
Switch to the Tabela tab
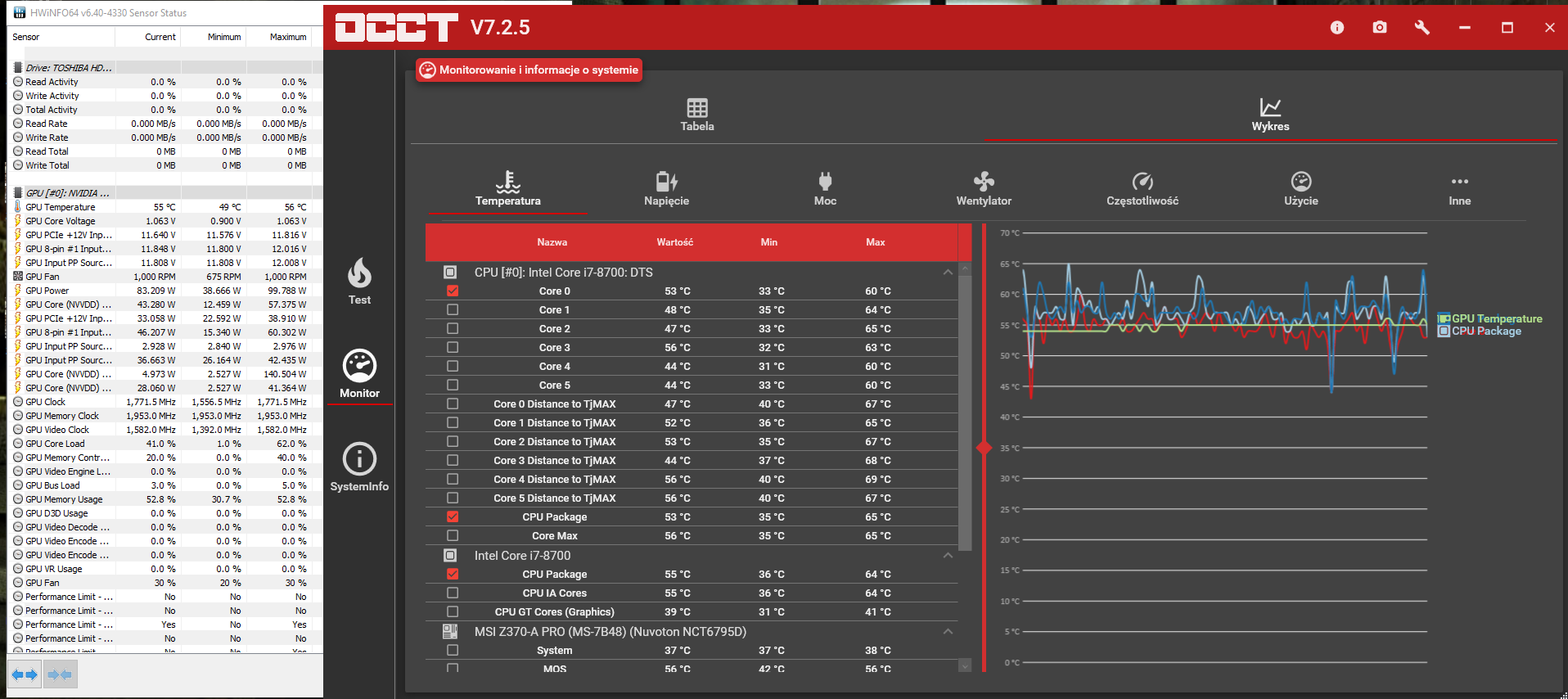[x=697, y=115]
